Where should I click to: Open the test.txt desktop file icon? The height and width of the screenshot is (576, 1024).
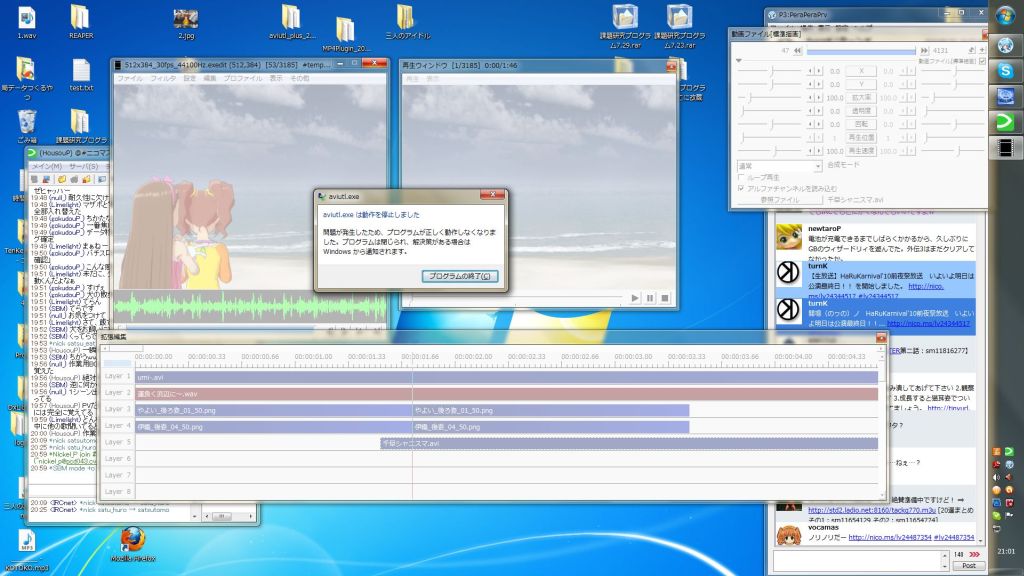(x=81, y=74)
